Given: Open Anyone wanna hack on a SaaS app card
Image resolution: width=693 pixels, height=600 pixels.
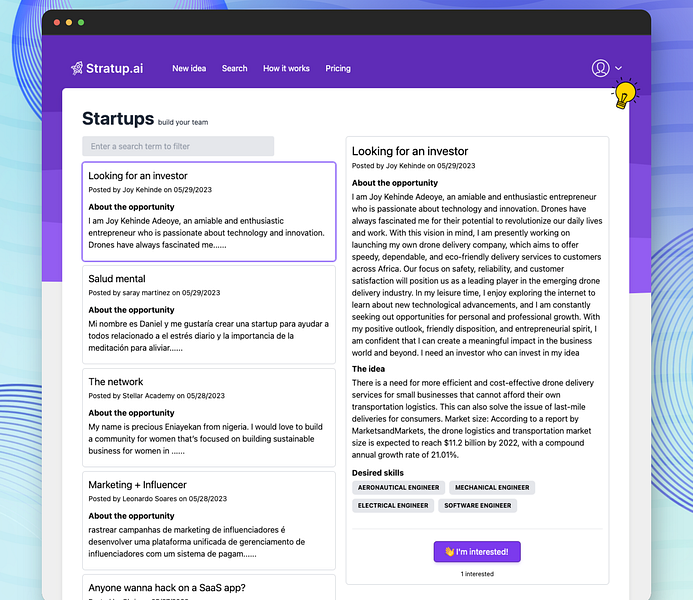Looking at the screenshot, I should click(209, 587).
